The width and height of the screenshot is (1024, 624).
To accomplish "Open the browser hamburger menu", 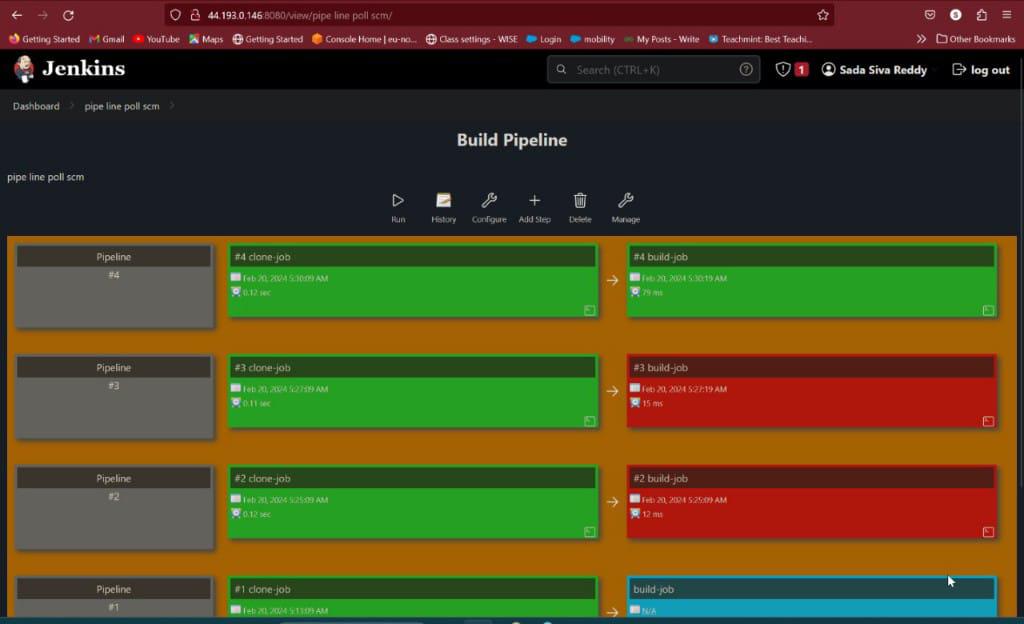I will click(1006, 15).
